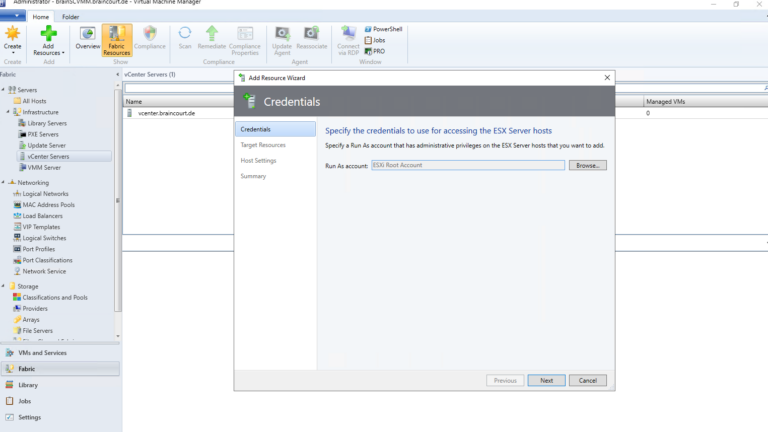Click the tree pane scroll down arrow
This screenshot has height=432, width=768.
pyautogui.click(x=118, y=336)
